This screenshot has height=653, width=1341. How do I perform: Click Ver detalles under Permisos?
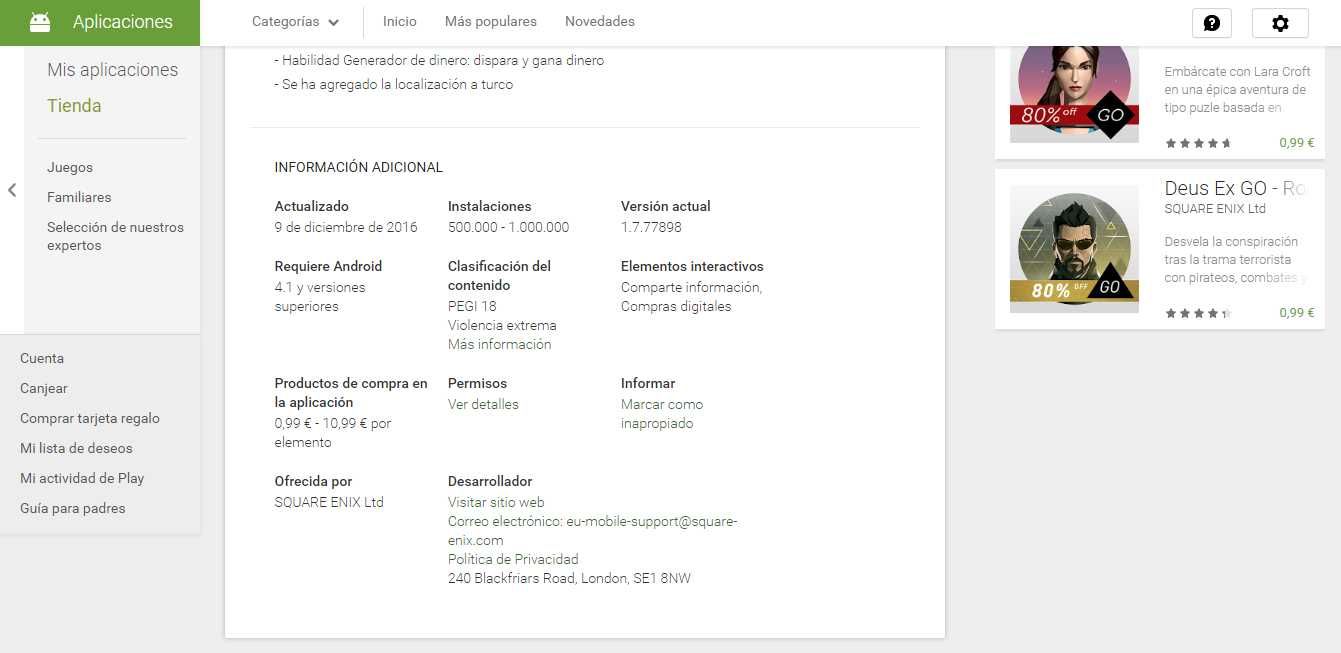click(483, 405)
